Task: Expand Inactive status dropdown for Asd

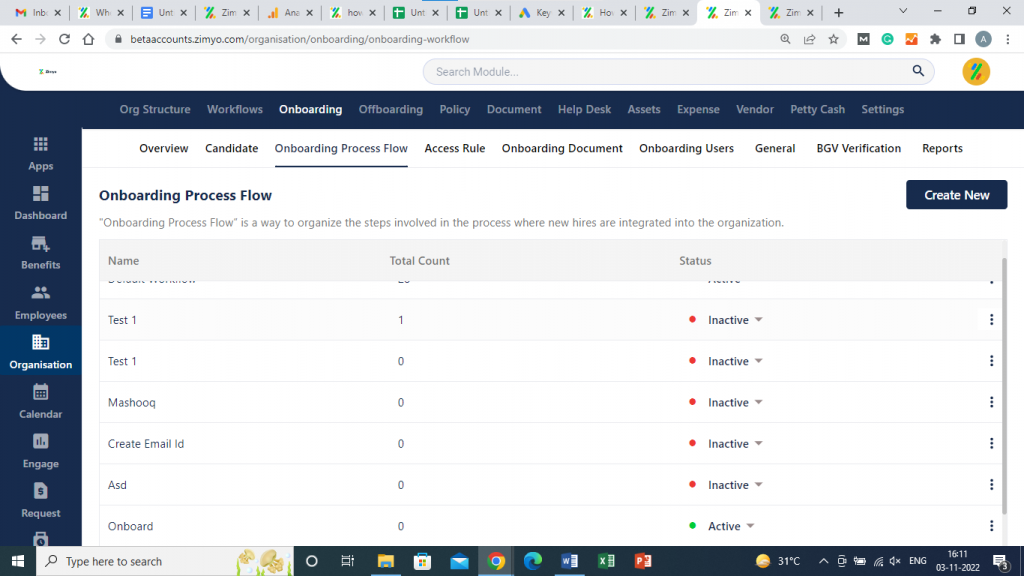Action: (758, 485)
